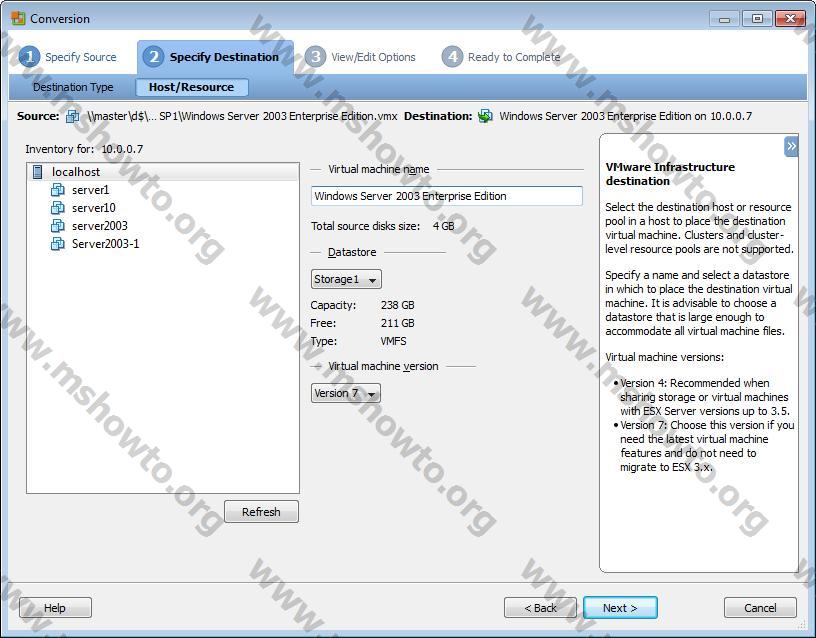This screenshot has width=816, height=638.
Task: Click the destination server icon
Action: [x=485, y=116]
